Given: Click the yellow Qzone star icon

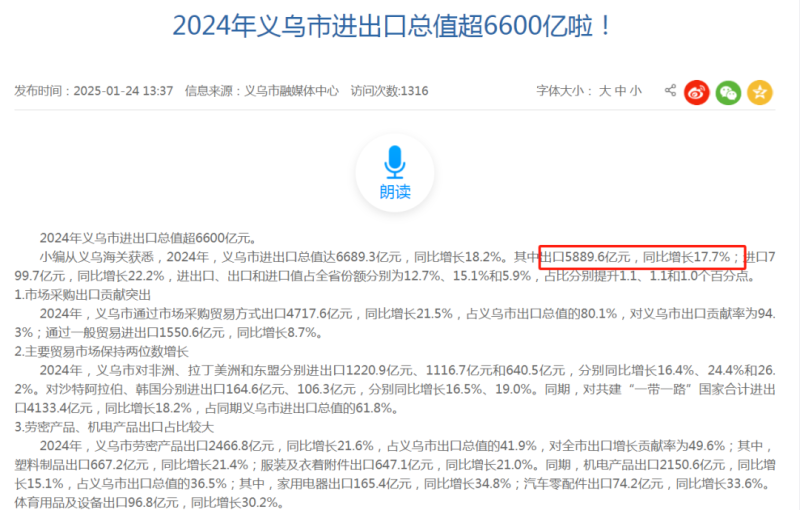Looking at the screenshot, I should tap(759, 91).
